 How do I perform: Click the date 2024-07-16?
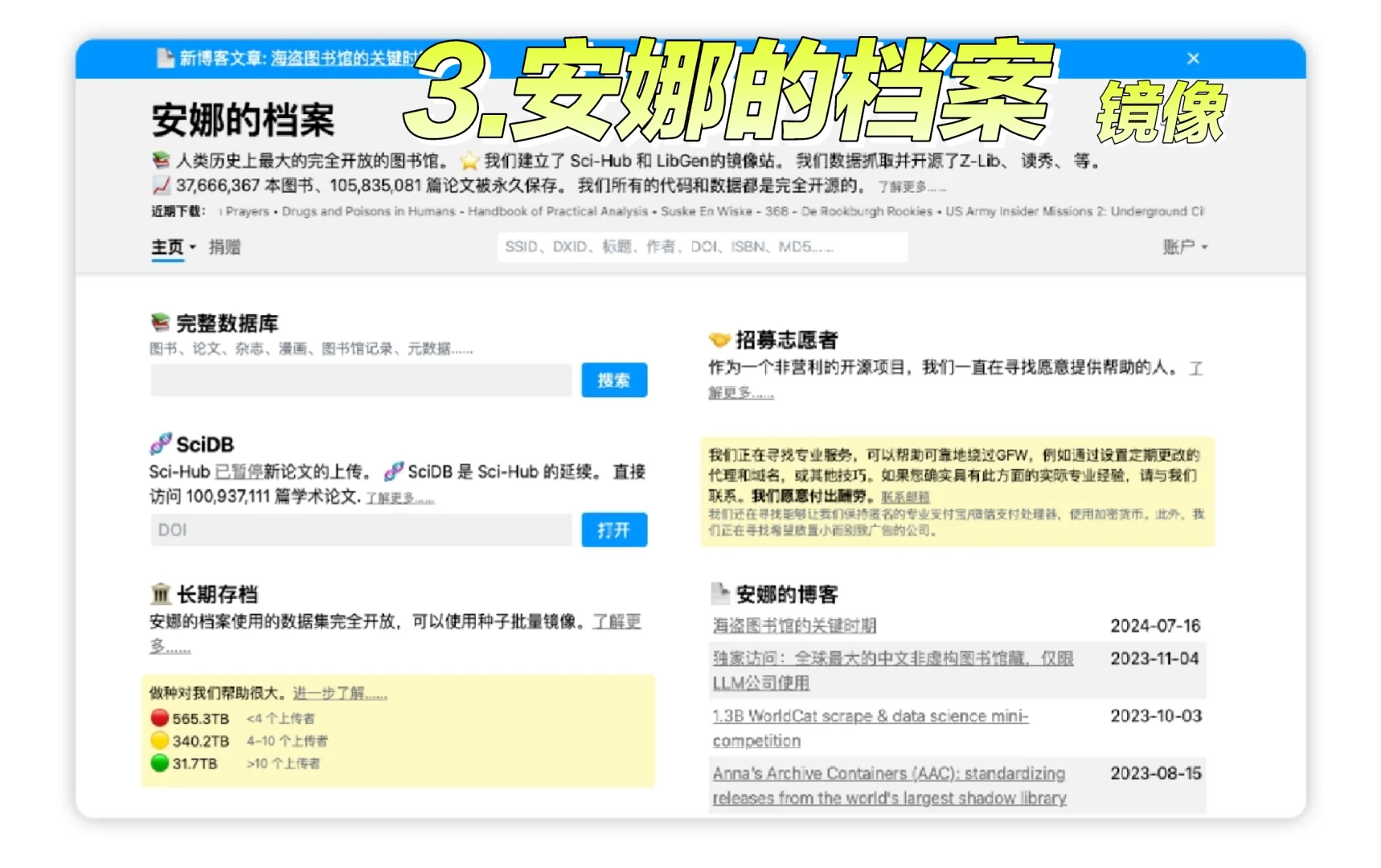(x=1155, y=625)
